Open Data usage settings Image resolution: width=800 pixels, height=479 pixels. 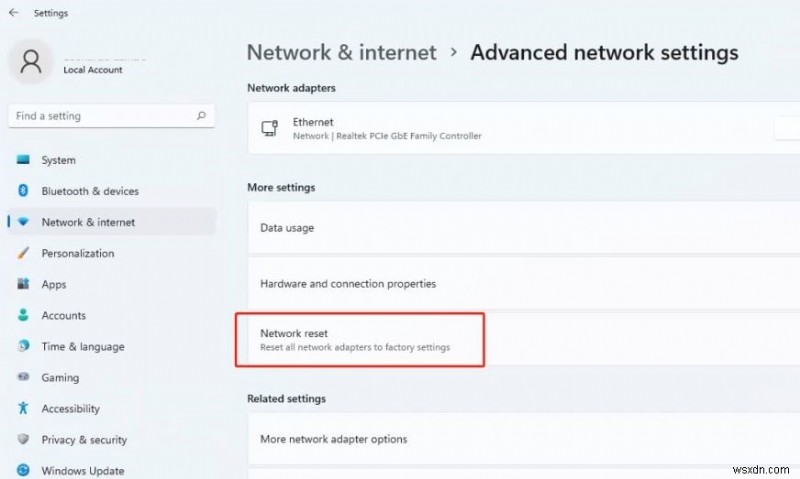click(x=287, y=228)
